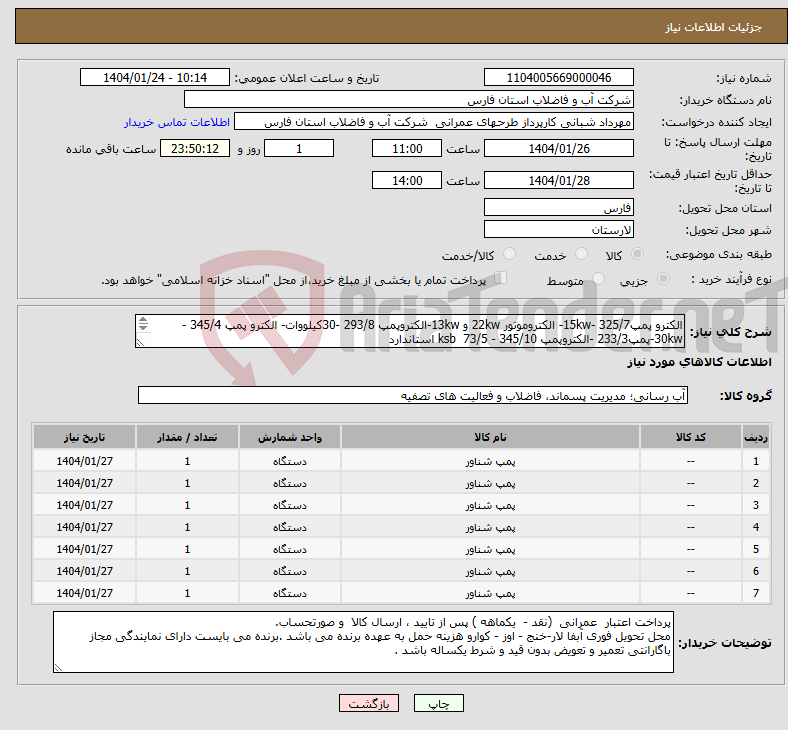This screenshot has height=730, width=788.
Task: Click the گروه کالا field
Action: tap(413, 395)
